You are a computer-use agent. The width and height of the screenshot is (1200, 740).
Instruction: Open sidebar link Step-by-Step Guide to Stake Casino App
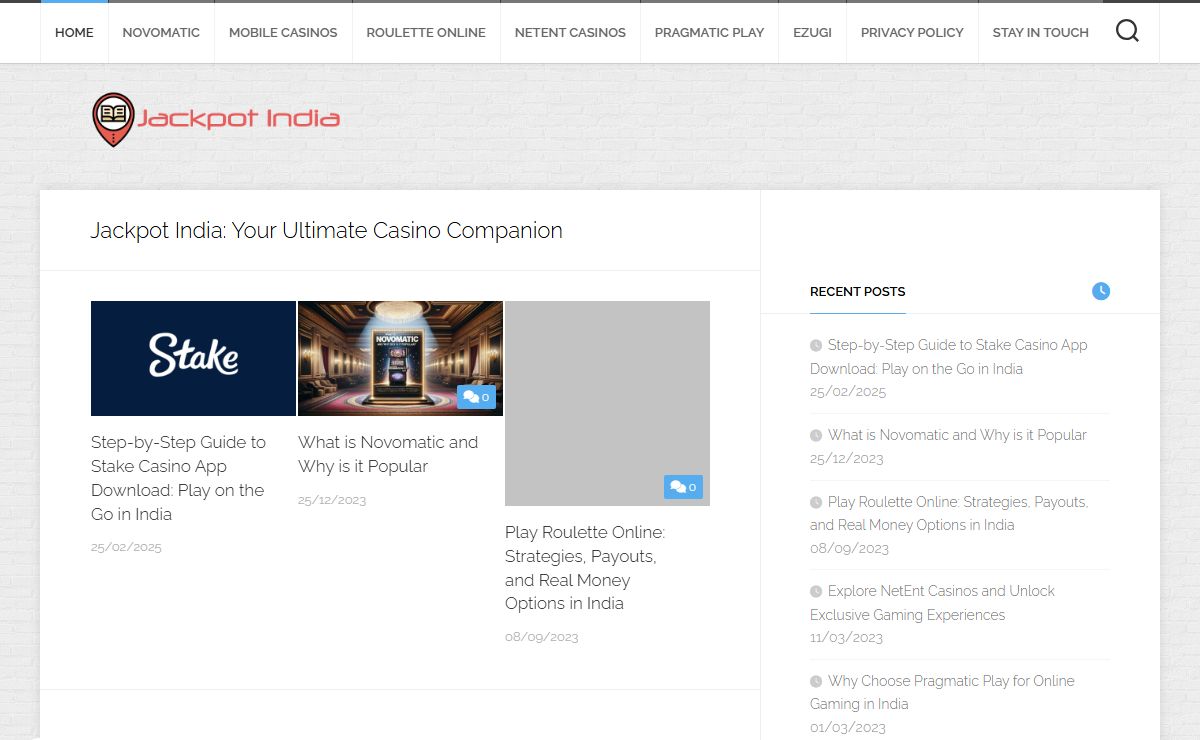point(949,357)
